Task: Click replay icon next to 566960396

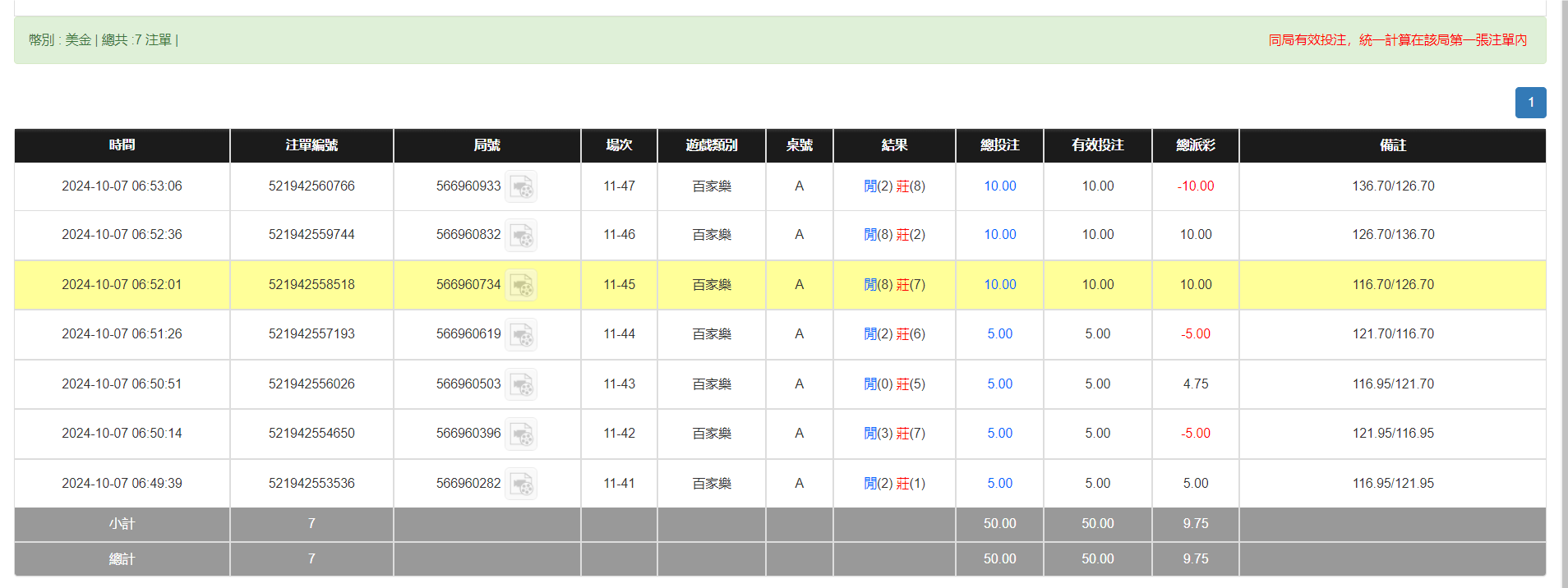Action: 521,434
